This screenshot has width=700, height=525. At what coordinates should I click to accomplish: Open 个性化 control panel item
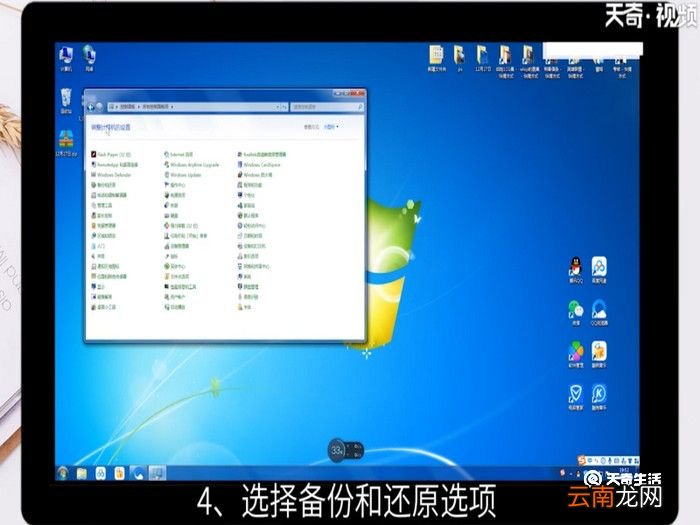pyautogui.click(x=246, y=195)
